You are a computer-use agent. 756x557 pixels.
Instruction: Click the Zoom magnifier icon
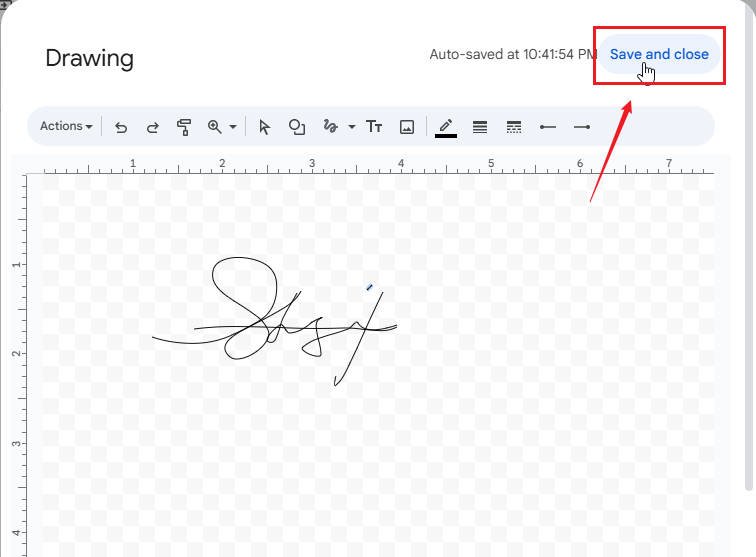pos(215,127)
